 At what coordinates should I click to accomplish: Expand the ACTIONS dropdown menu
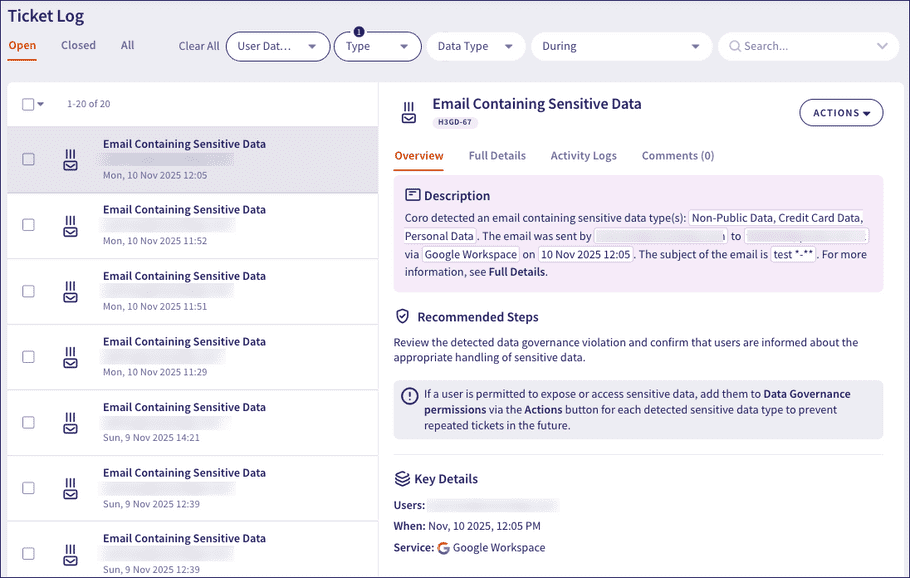click(x=840, y=112)
